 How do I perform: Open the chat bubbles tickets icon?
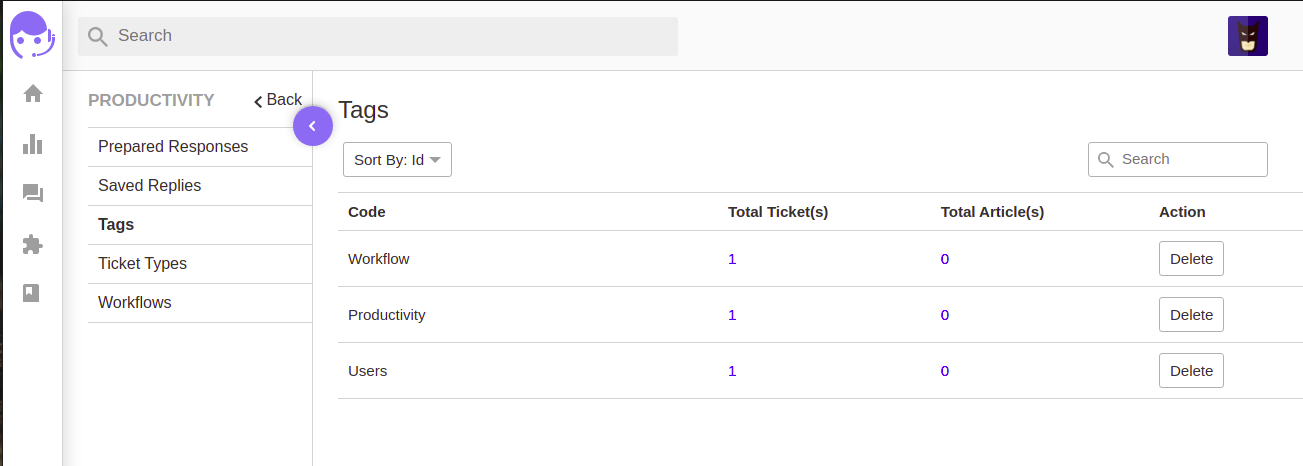[x=33, y=194]
